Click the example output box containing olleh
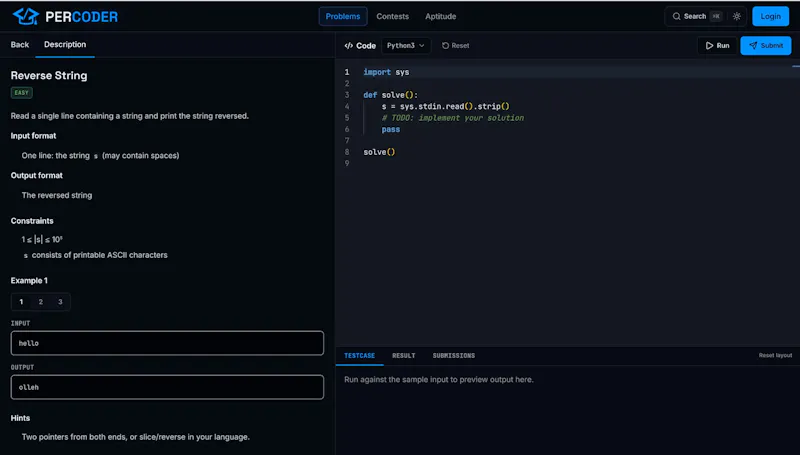 click(167, 387)
